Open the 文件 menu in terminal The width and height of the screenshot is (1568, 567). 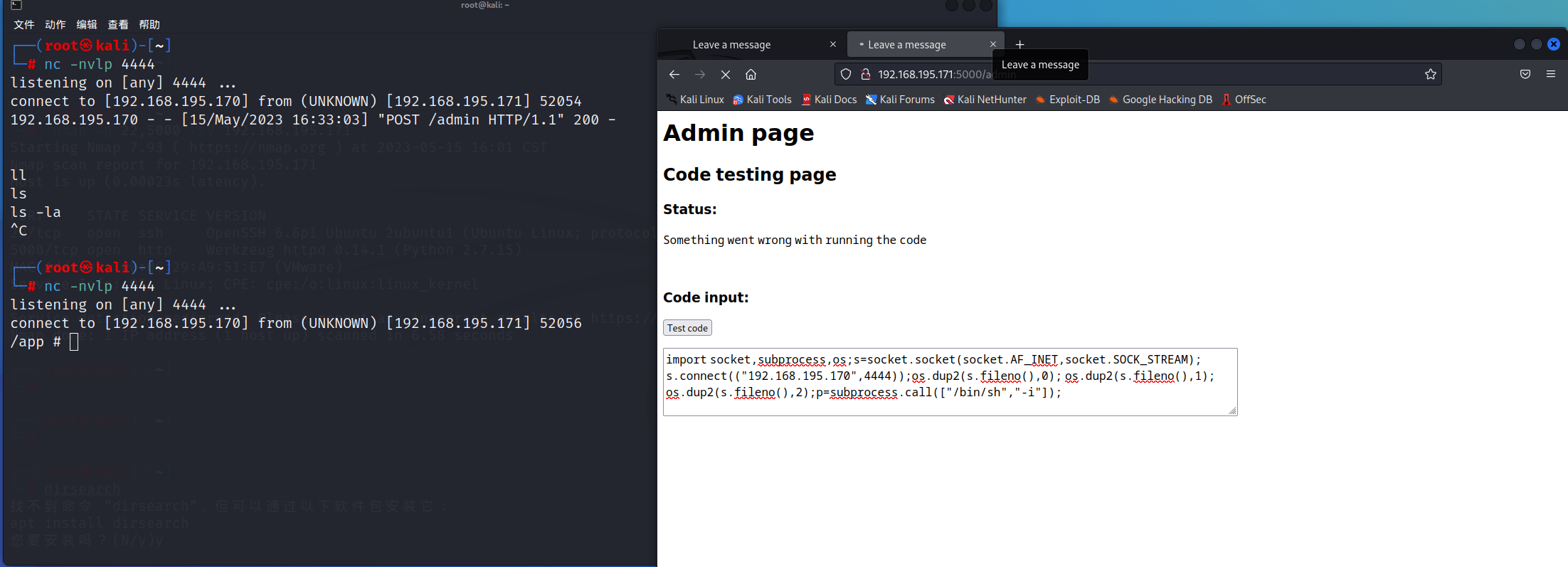23,24
